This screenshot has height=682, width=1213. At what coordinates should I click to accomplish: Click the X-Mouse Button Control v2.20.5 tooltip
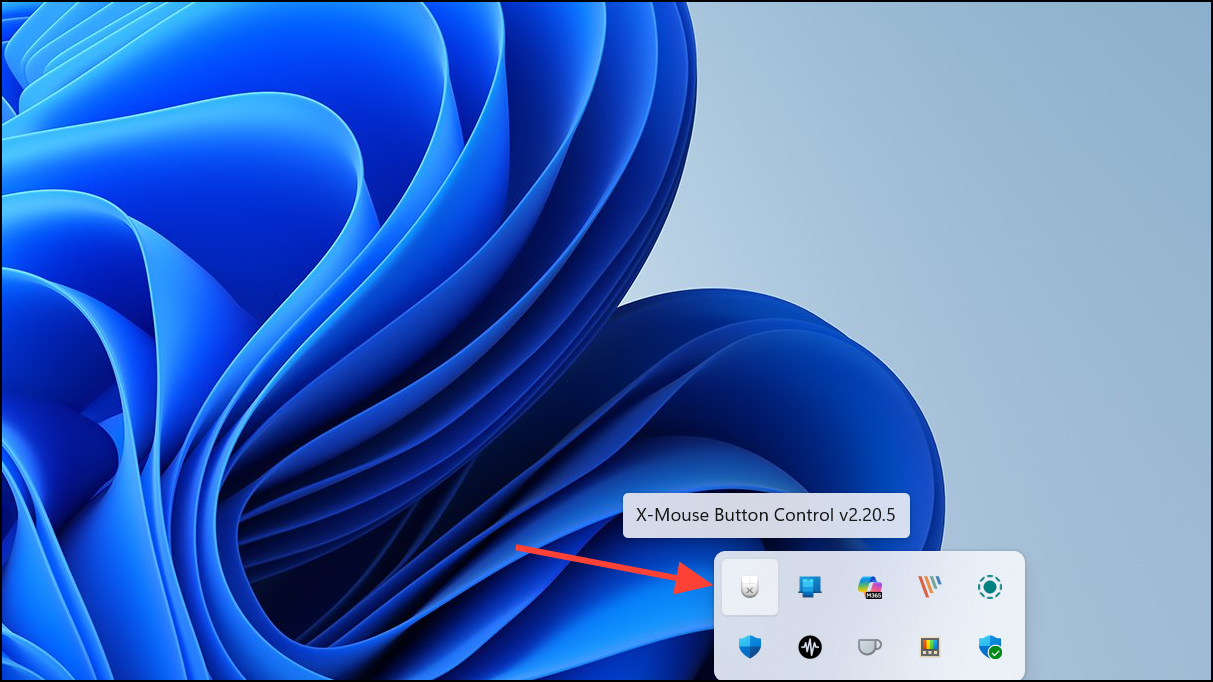766,515
